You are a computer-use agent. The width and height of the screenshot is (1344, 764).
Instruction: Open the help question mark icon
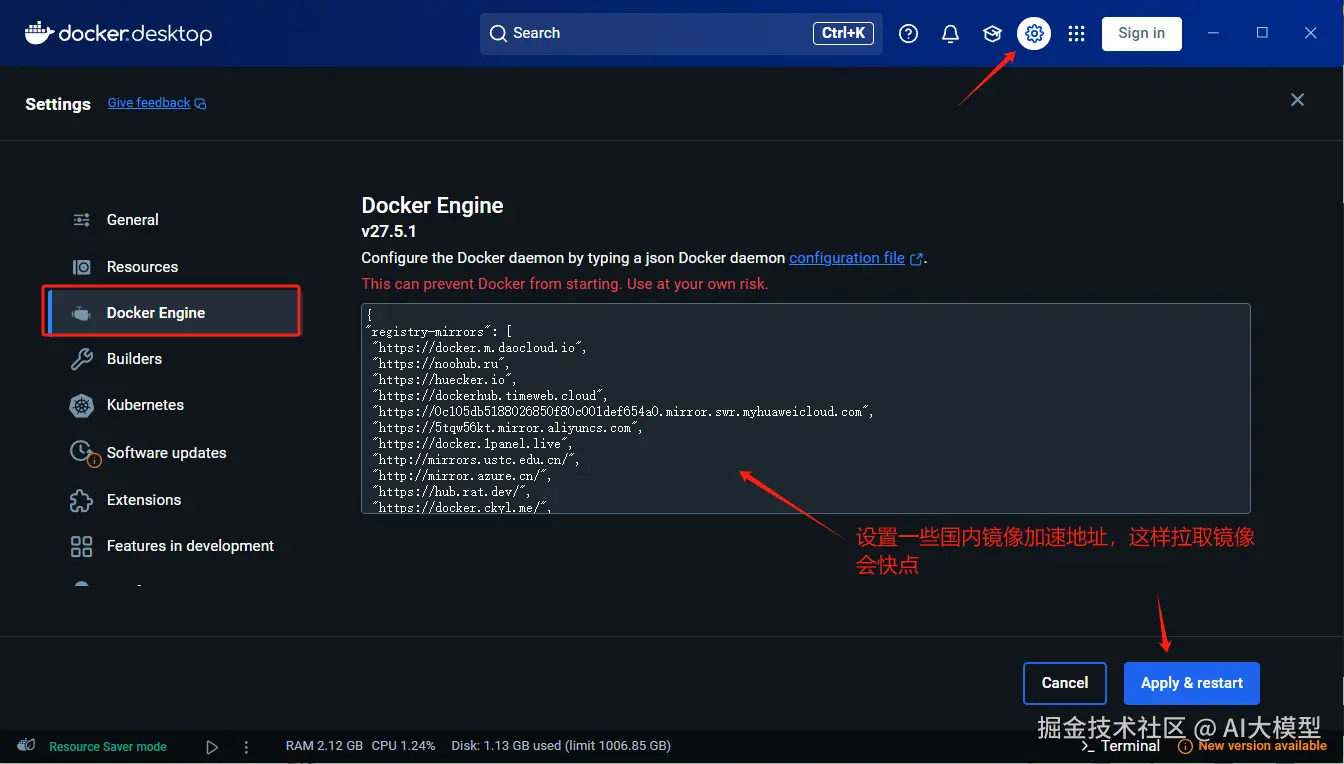pos(908,33)
